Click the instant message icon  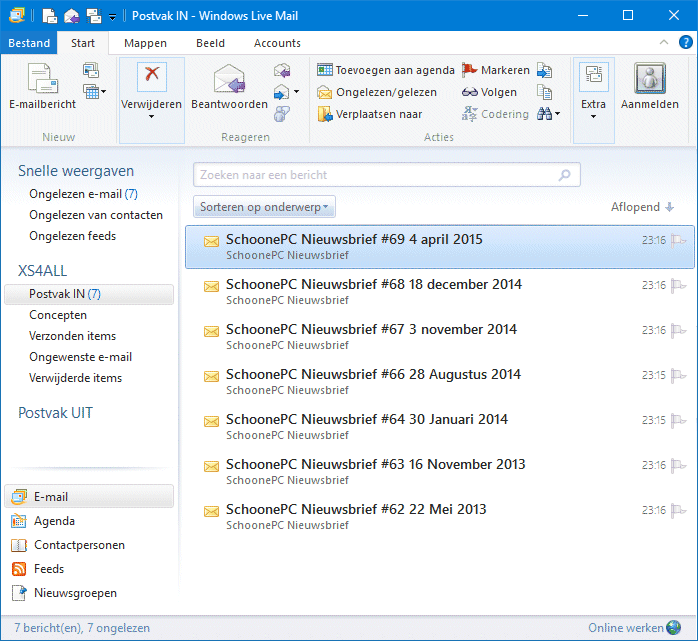282,114
